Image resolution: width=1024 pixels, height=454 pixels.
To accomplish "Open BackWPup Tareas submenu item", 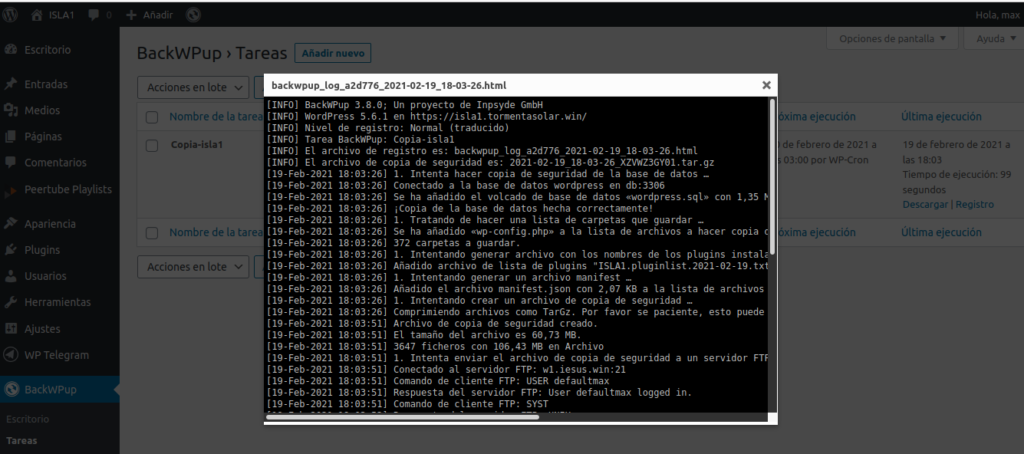I will click(x=22, y=440).
